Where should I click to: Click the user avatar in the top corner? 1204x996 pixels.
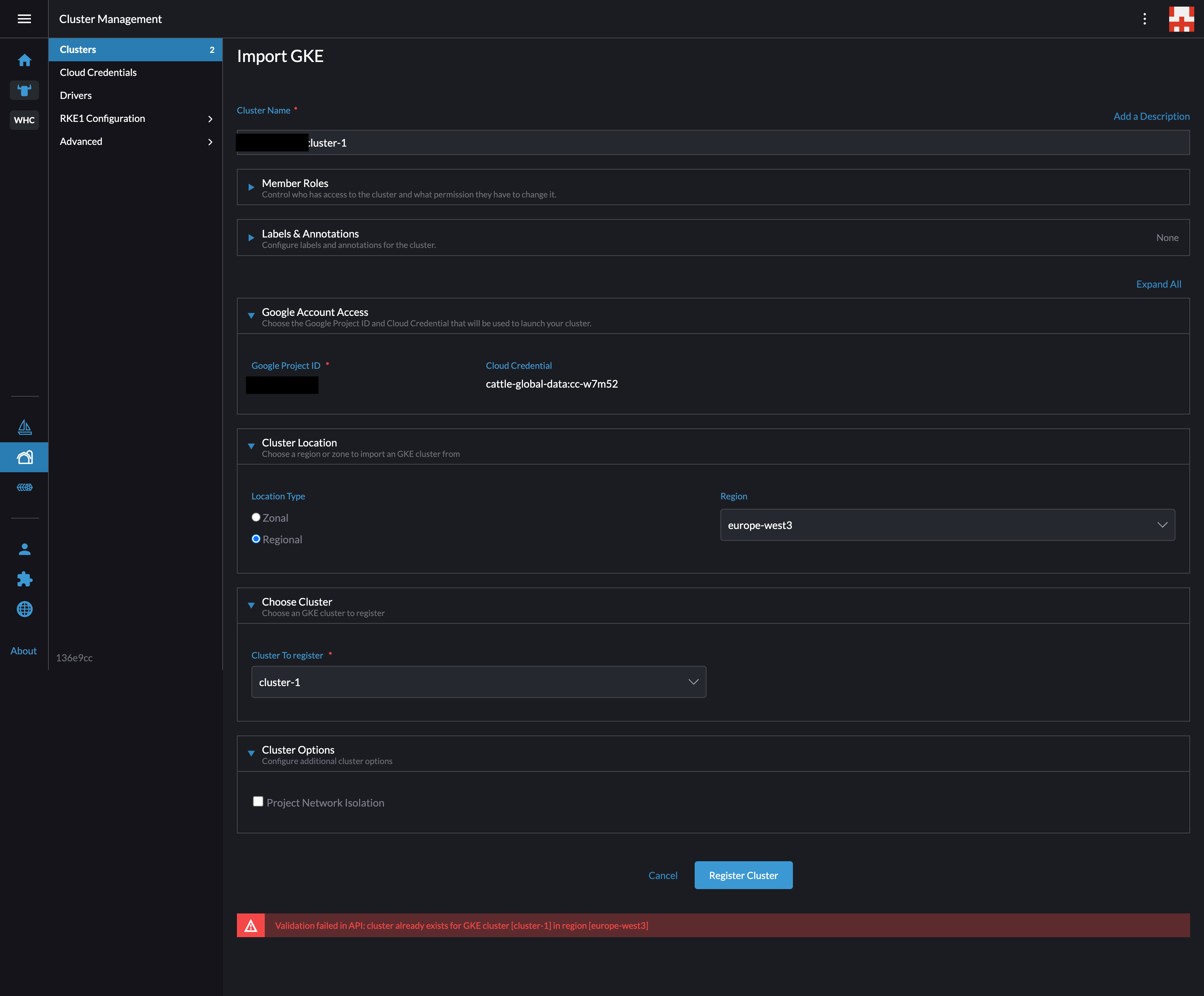tap(1181, 19)
